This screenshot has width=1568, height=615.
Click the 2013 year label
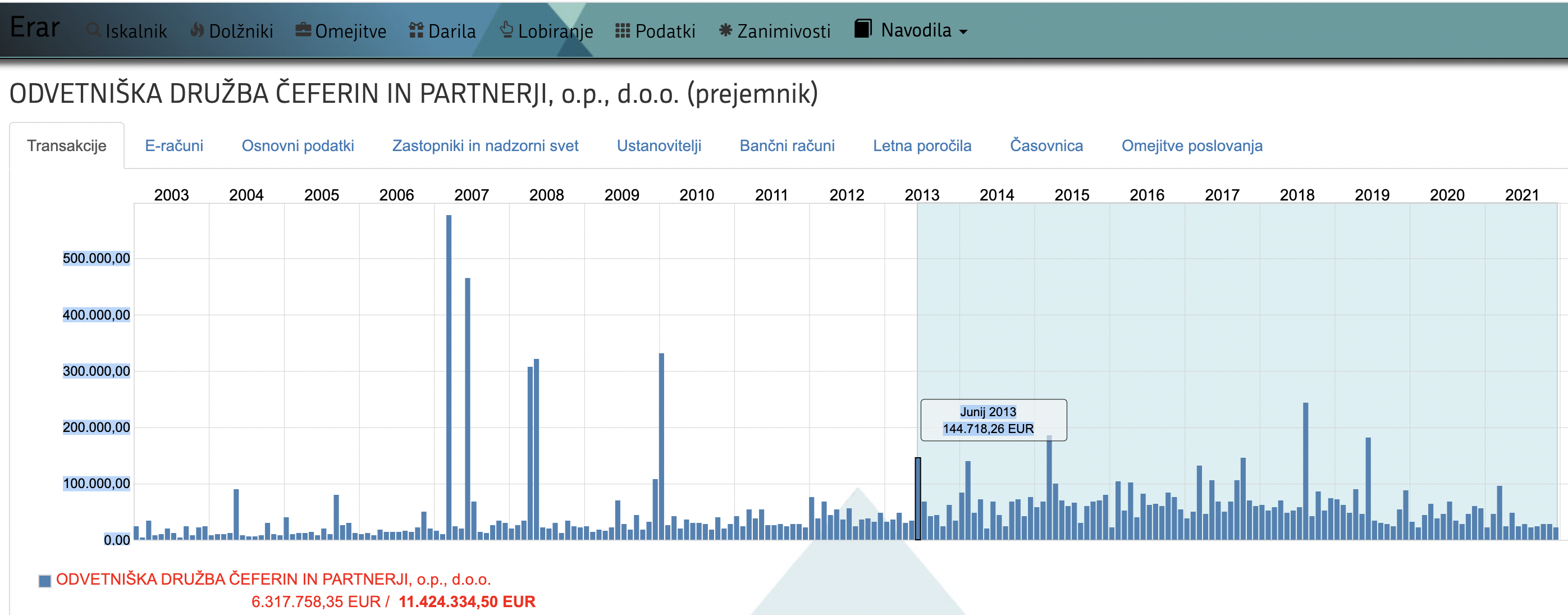(x=922, y=195)
